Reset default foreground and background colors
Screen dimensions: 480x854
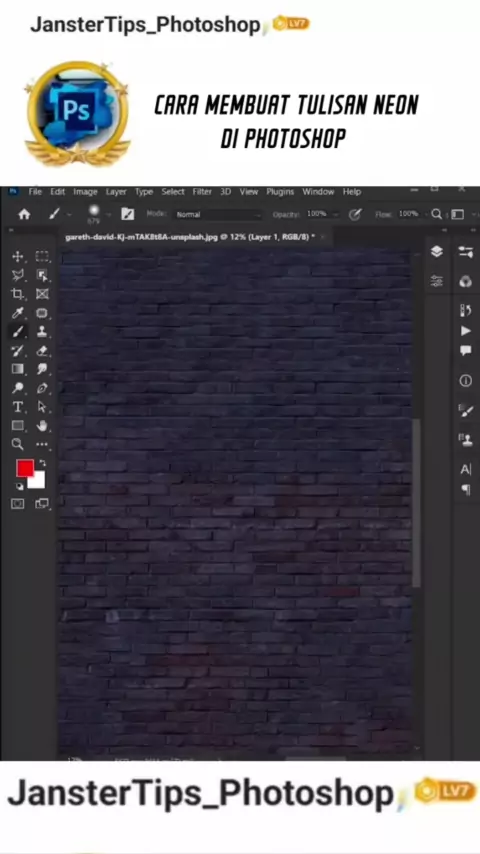coord(19,486)
